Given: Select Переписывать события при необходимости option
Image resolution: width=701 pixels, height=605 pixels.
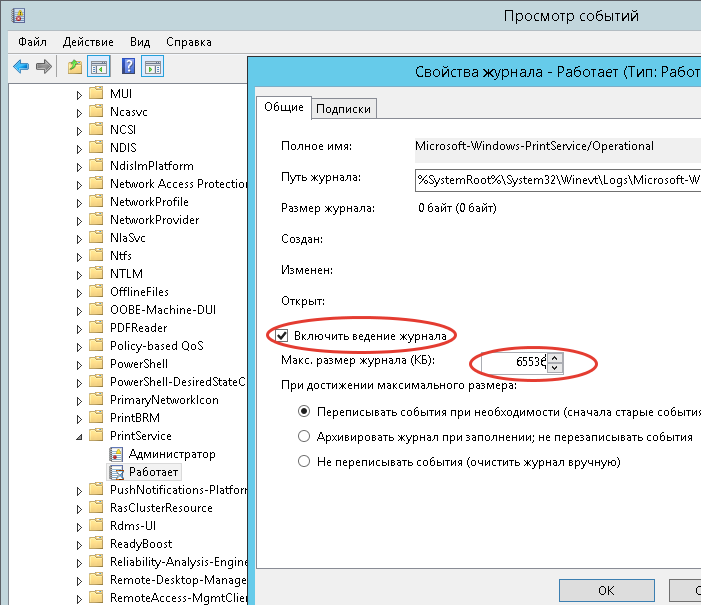Looking at the screenshot, I should [304, 411].
